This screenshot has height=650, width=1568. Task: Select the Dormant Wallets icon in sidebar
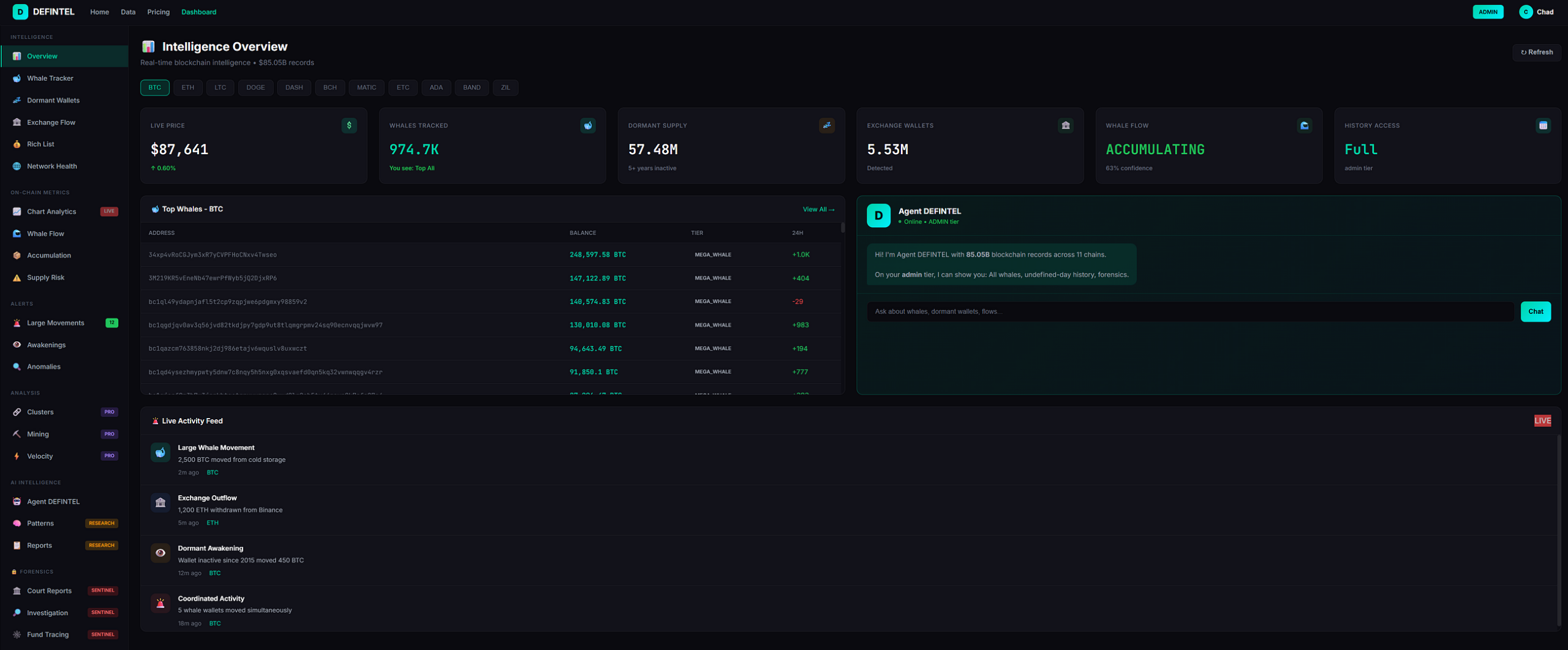[17, 100]
